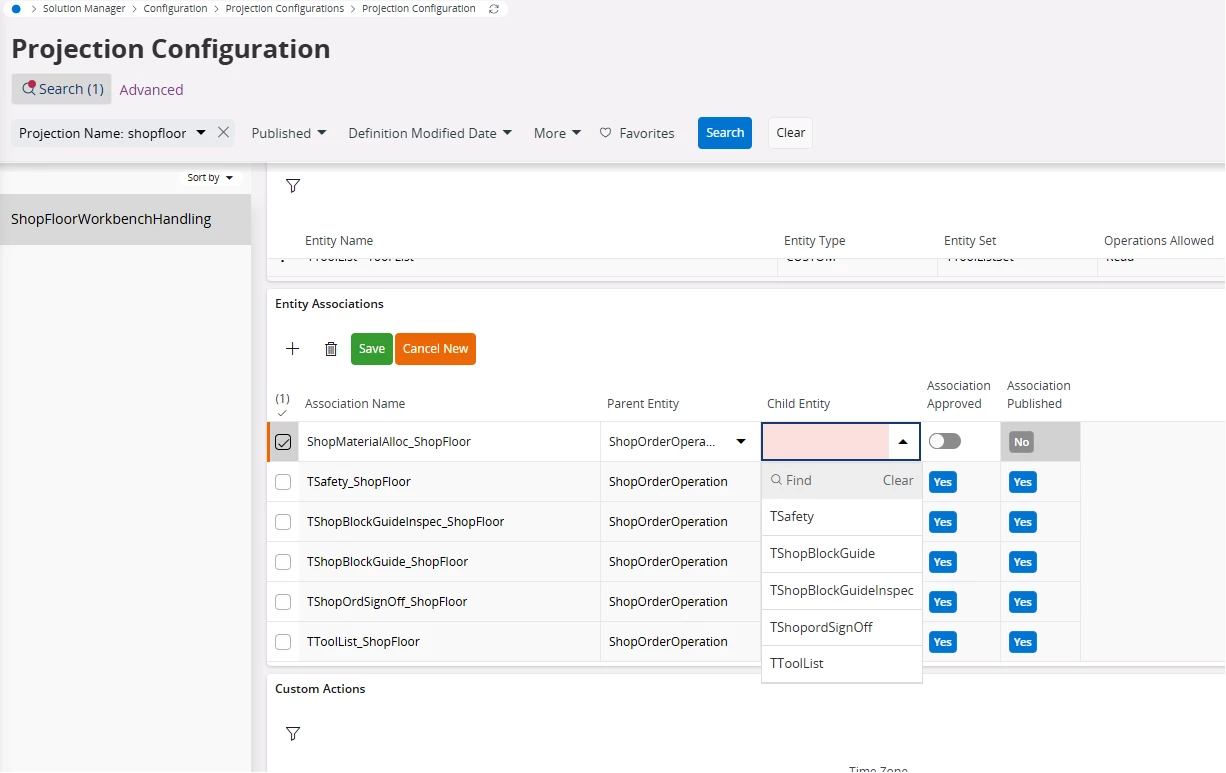
Task: Select TToolList from the child entity list
Action: [x=841, y=663]
